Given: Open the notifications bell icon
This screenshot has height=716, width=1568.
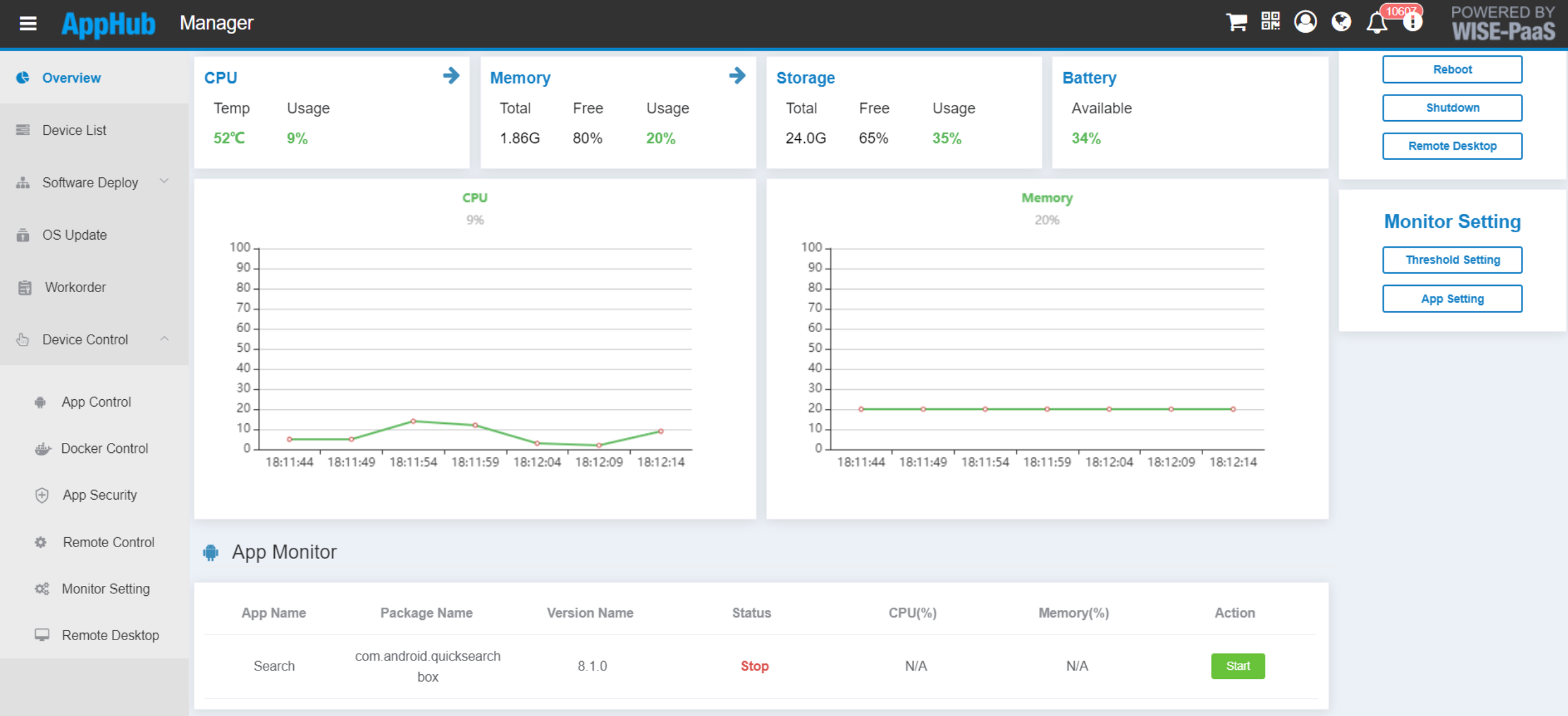Looking at the screenshot, I should point(1376,23).
